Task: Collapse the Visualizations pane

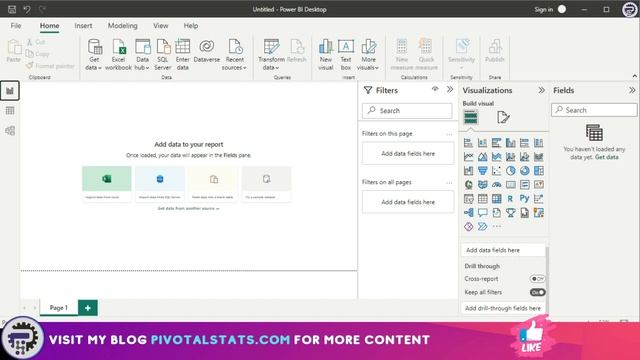Action: (541, 90)
